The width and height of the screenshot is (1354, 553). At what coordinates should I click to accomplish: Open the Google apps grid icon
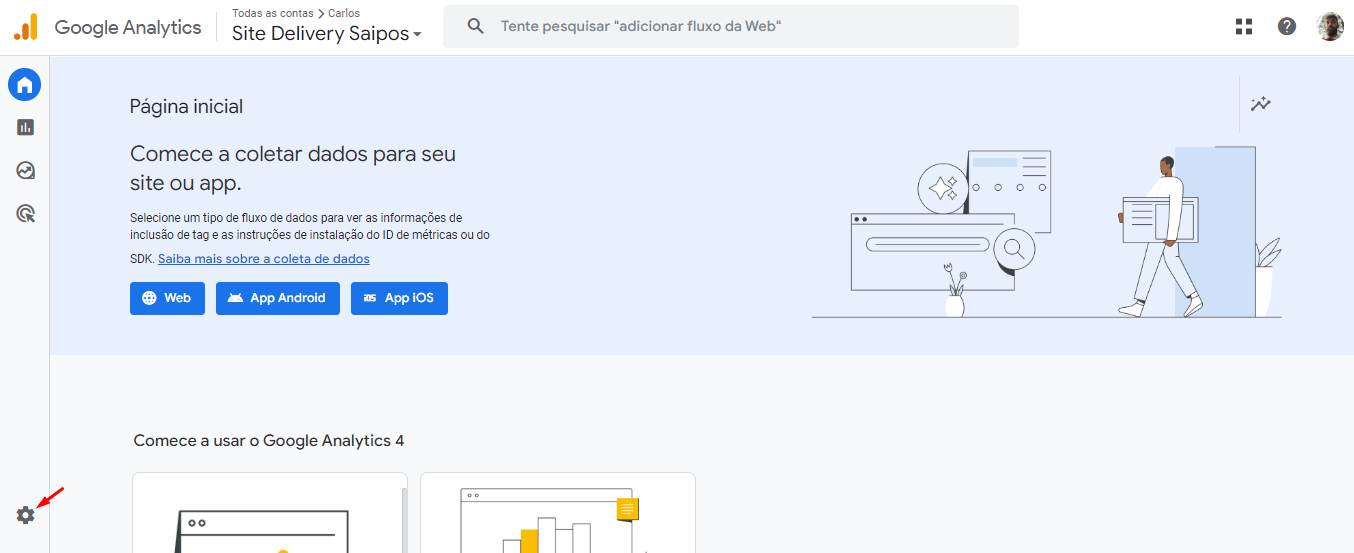(x=1244, y=27)
